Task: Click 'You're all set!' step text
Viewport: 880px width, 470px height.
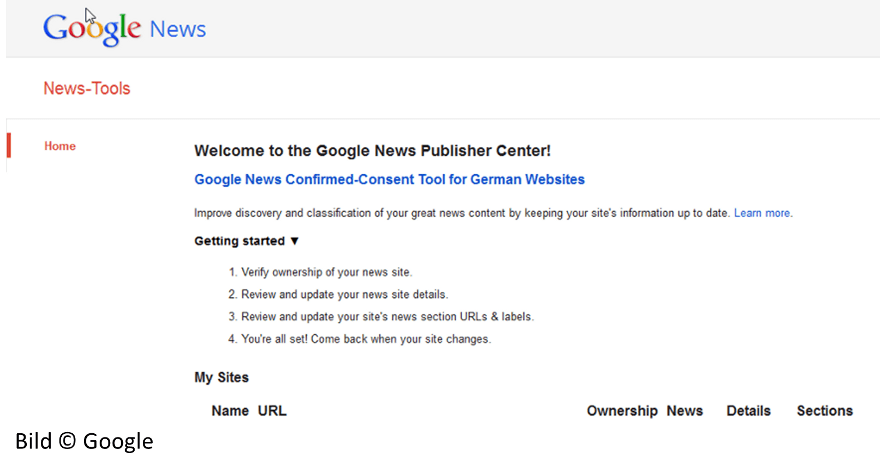Action: pyautogui.click(x=366, y=339)
